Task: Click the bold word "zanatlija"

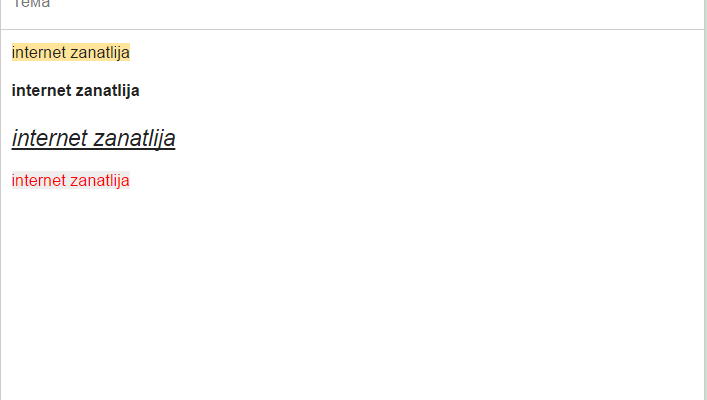Action: tap(107, 91)
